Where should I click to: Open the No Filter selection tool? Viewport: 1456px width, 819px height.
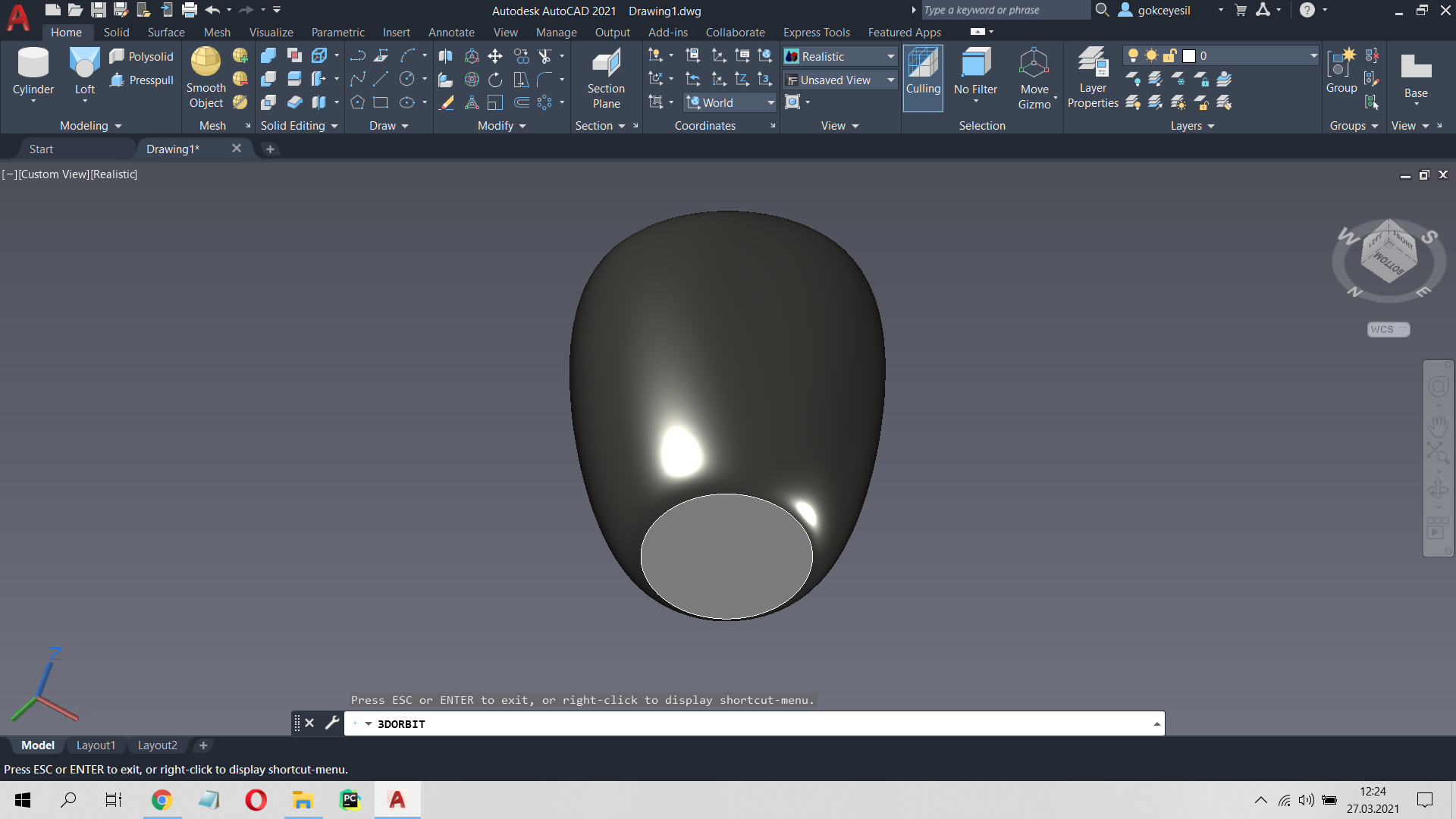[975, 73]
